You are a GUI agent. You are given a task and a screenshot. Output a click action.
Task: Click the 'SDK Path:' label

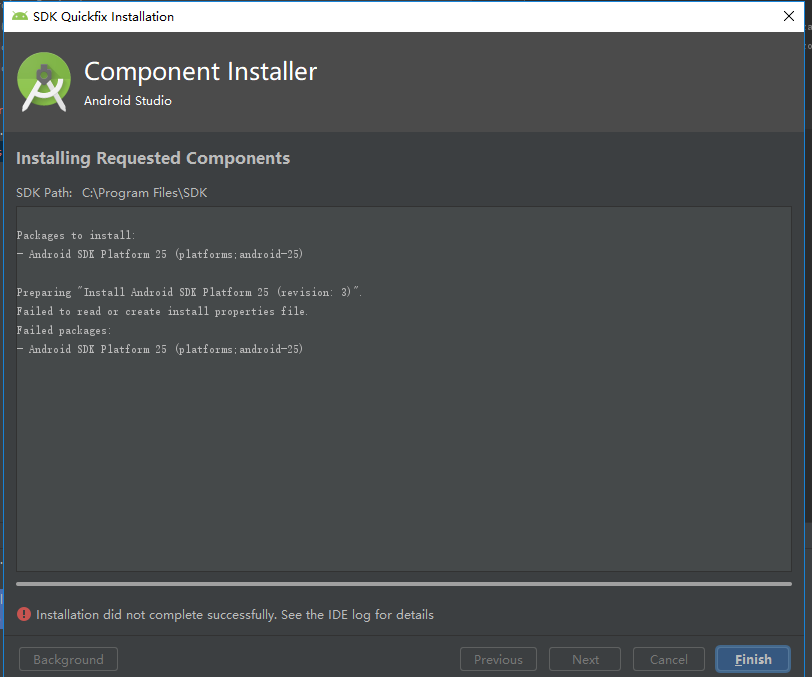point(44,193)
